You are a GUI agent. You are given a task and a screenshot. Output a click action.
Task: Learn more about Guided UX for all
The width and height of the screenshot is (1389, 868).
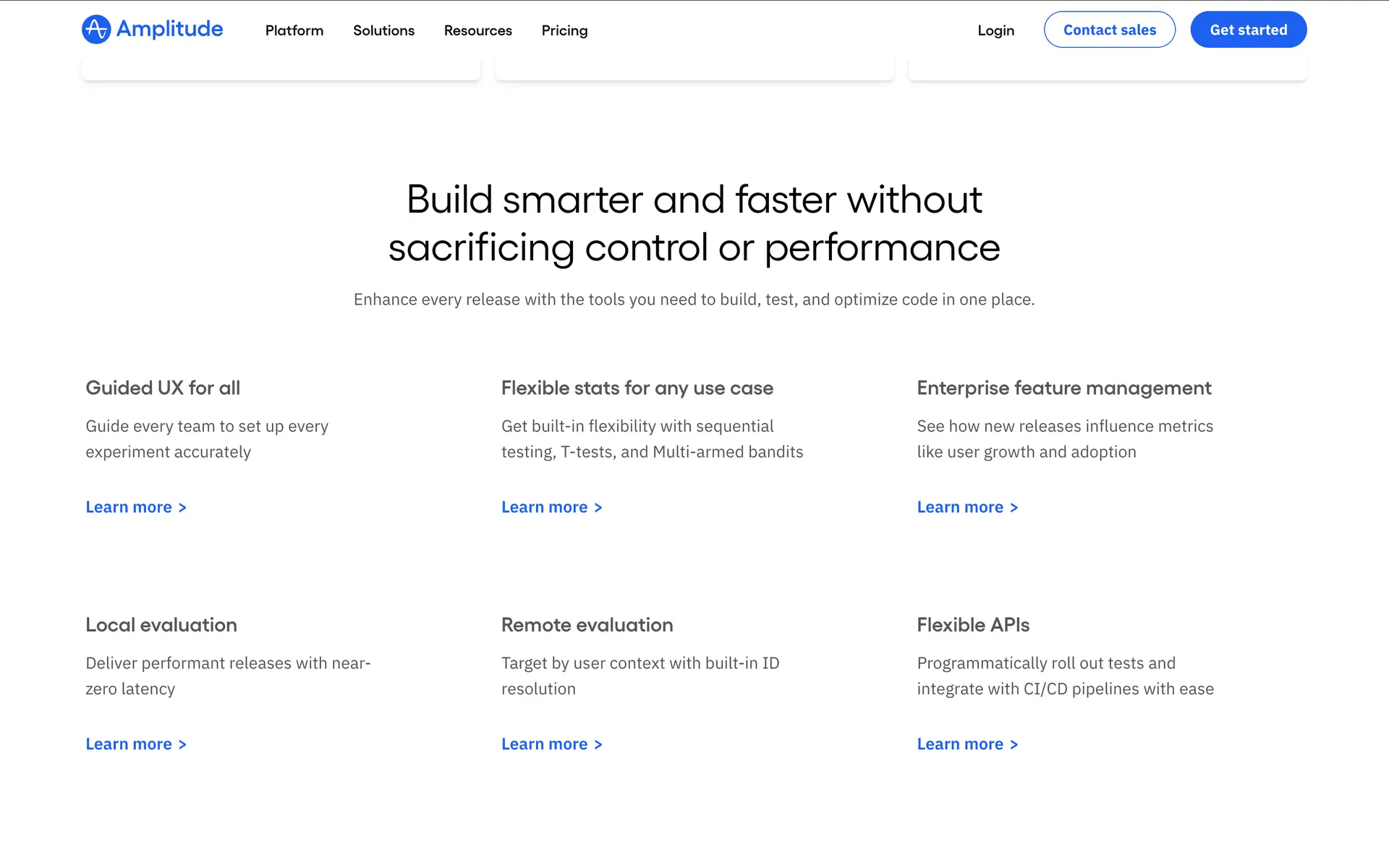pos(136,507)
